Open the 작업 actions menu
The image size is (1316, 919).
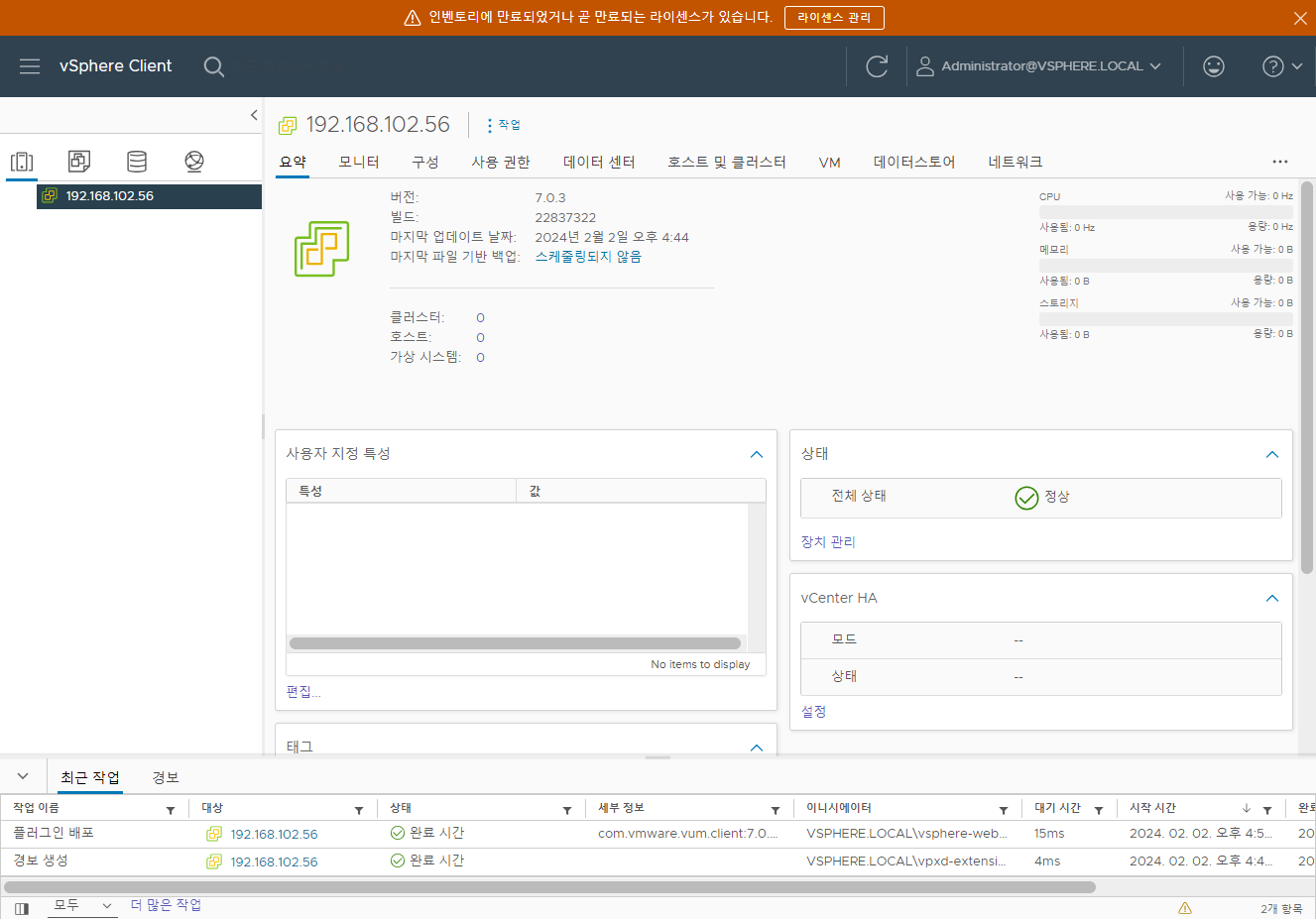pos(504,125)
